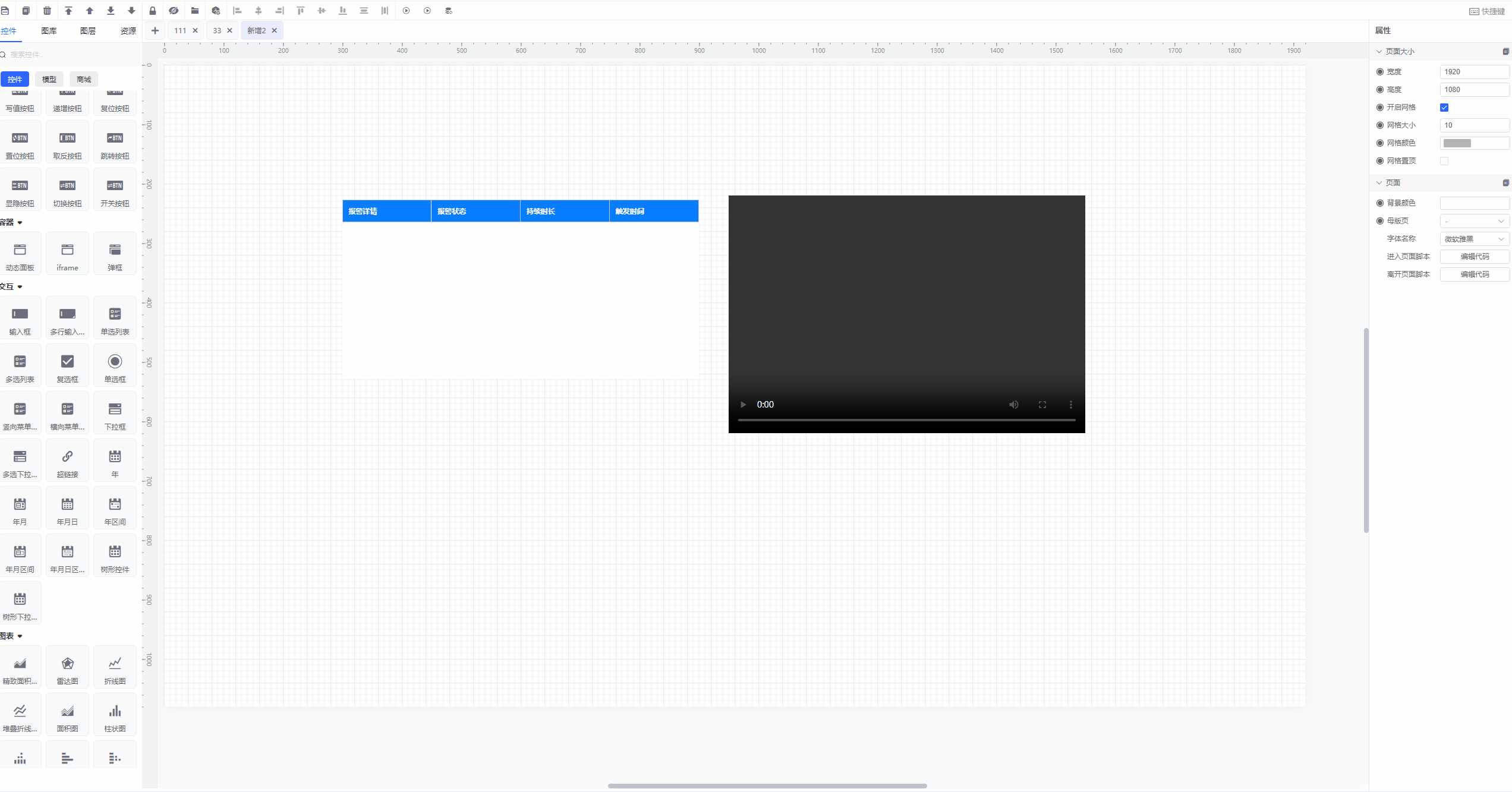Click the 商城 category button
Image resolution: width=1512 pixels, height=792 pixels.
click(x=84, y=79)
